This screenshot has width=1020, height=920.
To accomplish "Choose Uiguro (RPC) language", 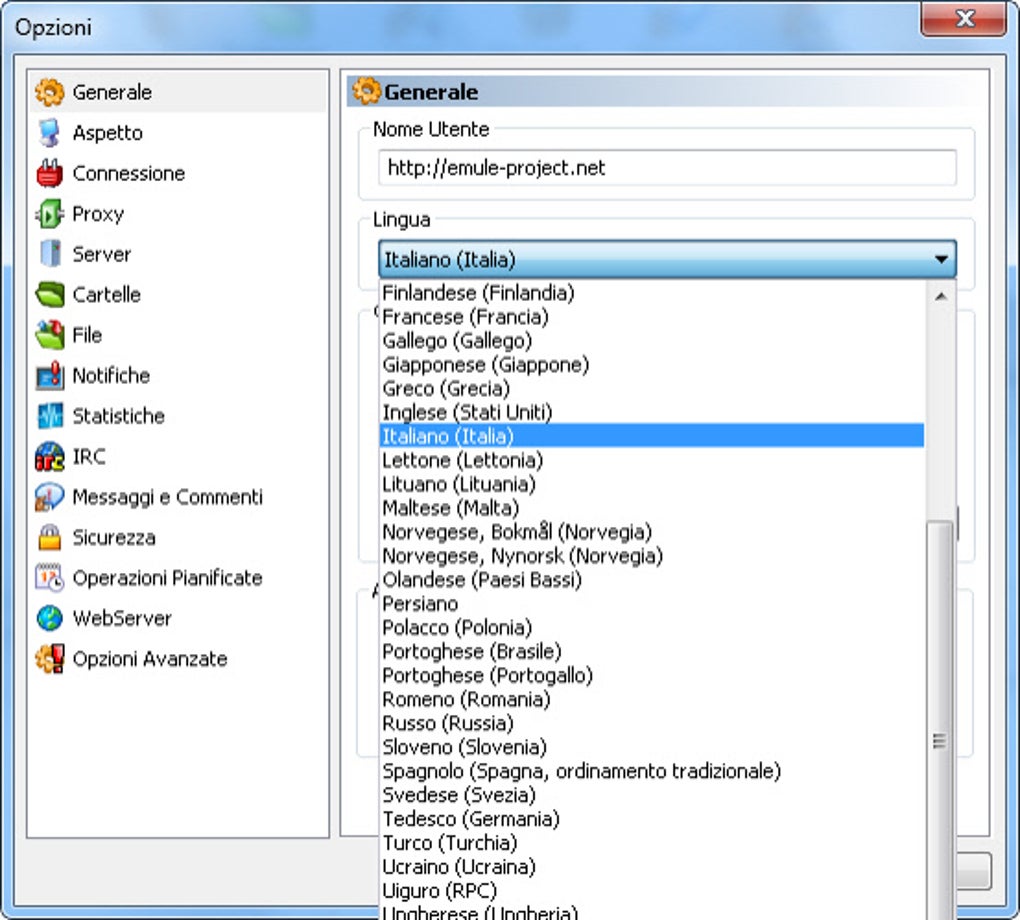I will 652,891.
